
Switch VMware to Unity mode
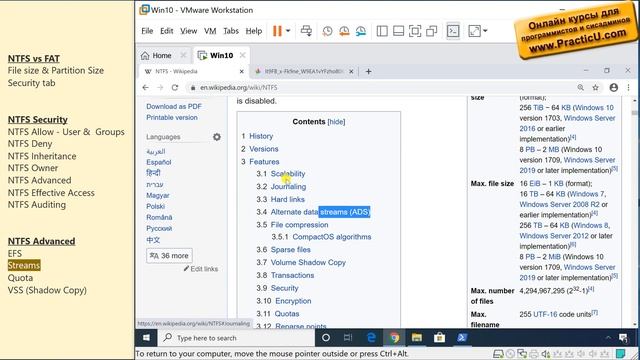pyautogui.click(x=431, y=31)
